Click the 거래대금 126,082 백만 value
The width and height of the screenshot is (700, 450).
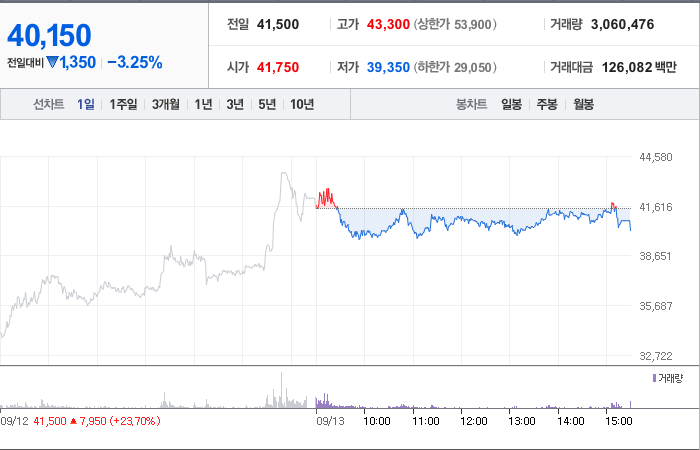click(x=639, y=67)
